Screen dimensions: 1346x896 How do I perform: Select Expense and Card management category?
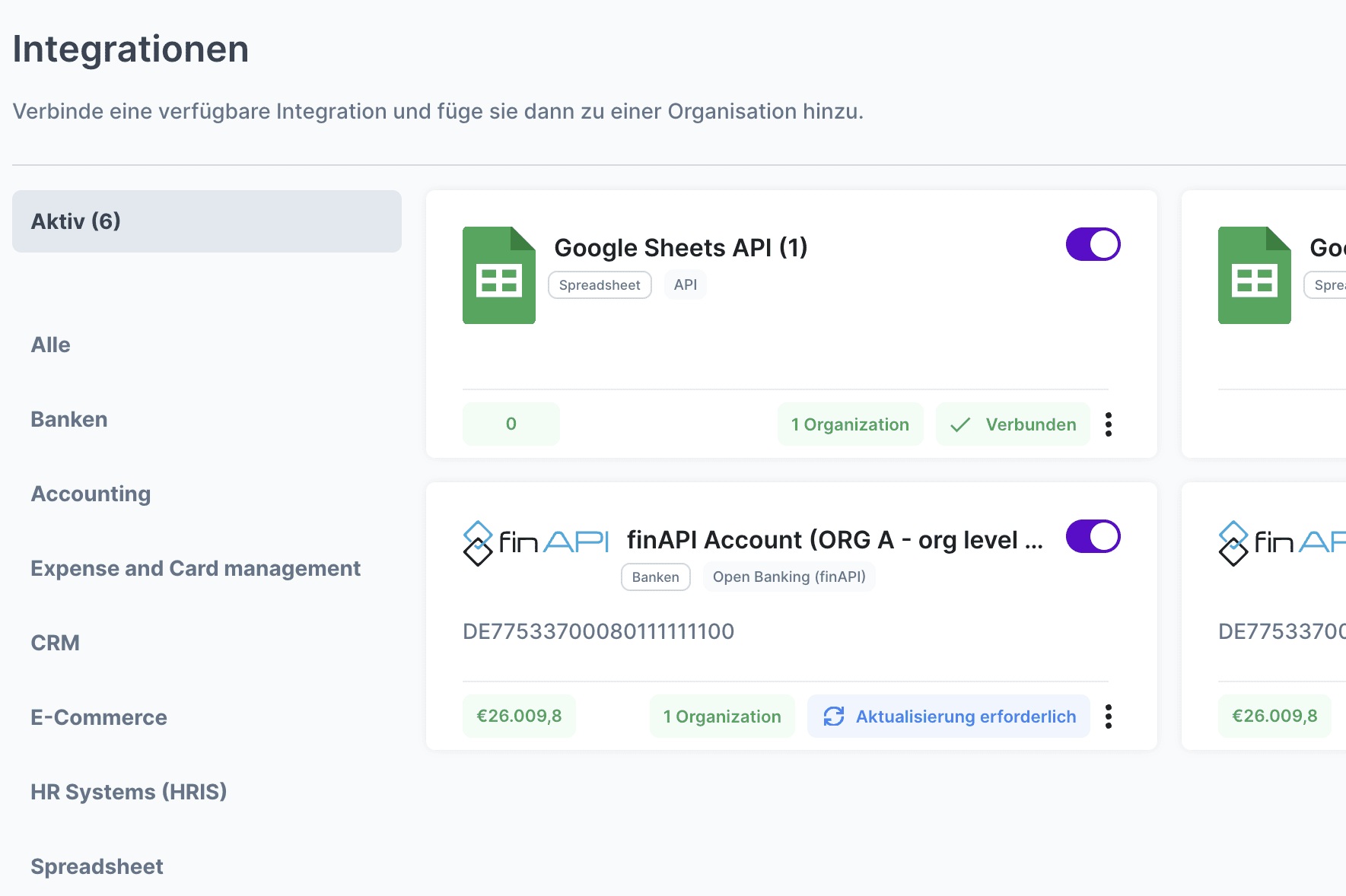(196, 568)
